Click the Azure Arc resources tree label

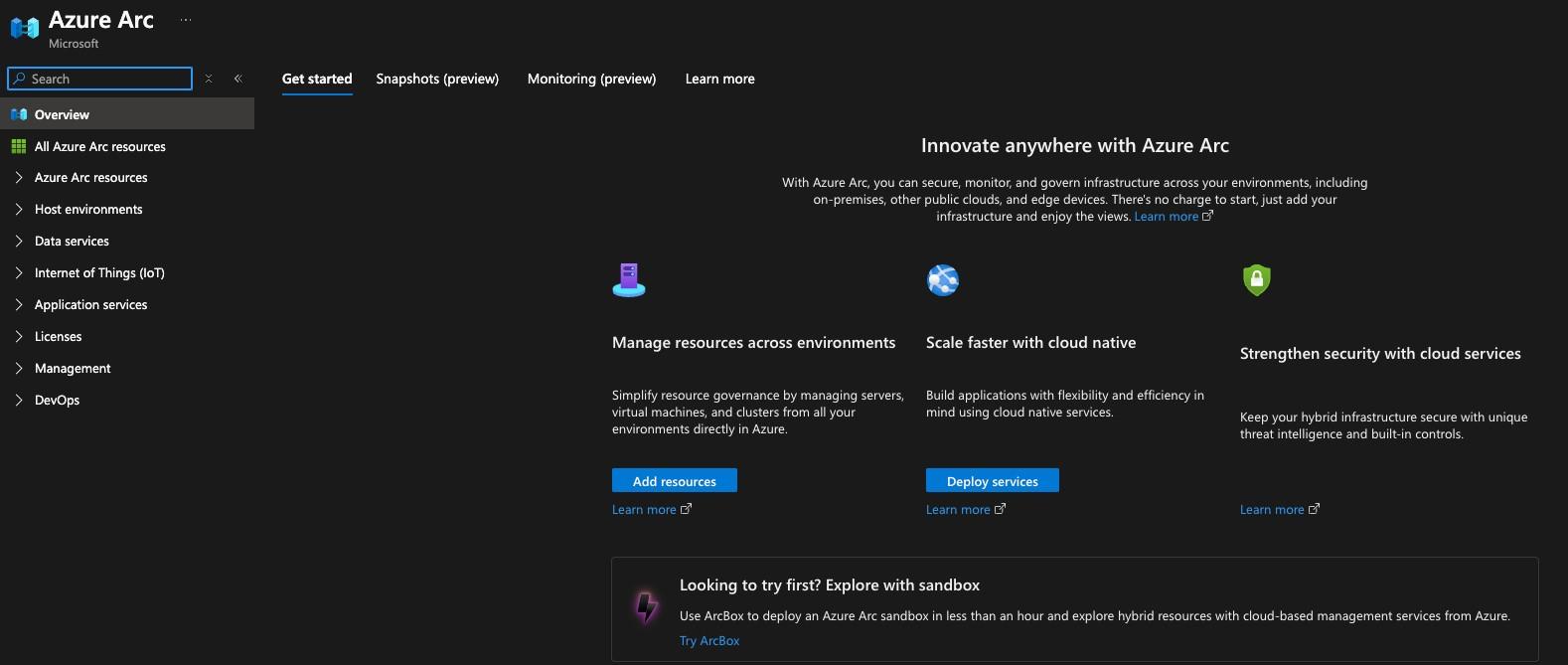[x=91, y=178]
